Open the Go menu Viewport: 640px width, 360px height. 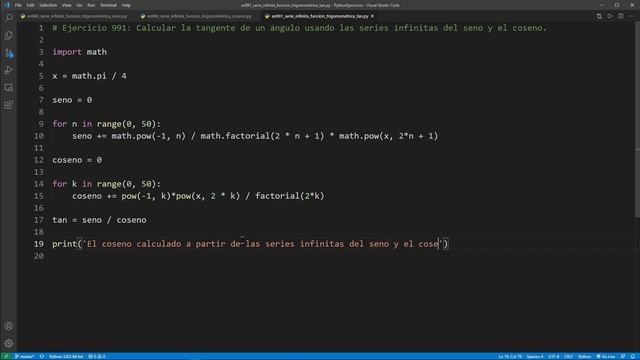[79, 5]
